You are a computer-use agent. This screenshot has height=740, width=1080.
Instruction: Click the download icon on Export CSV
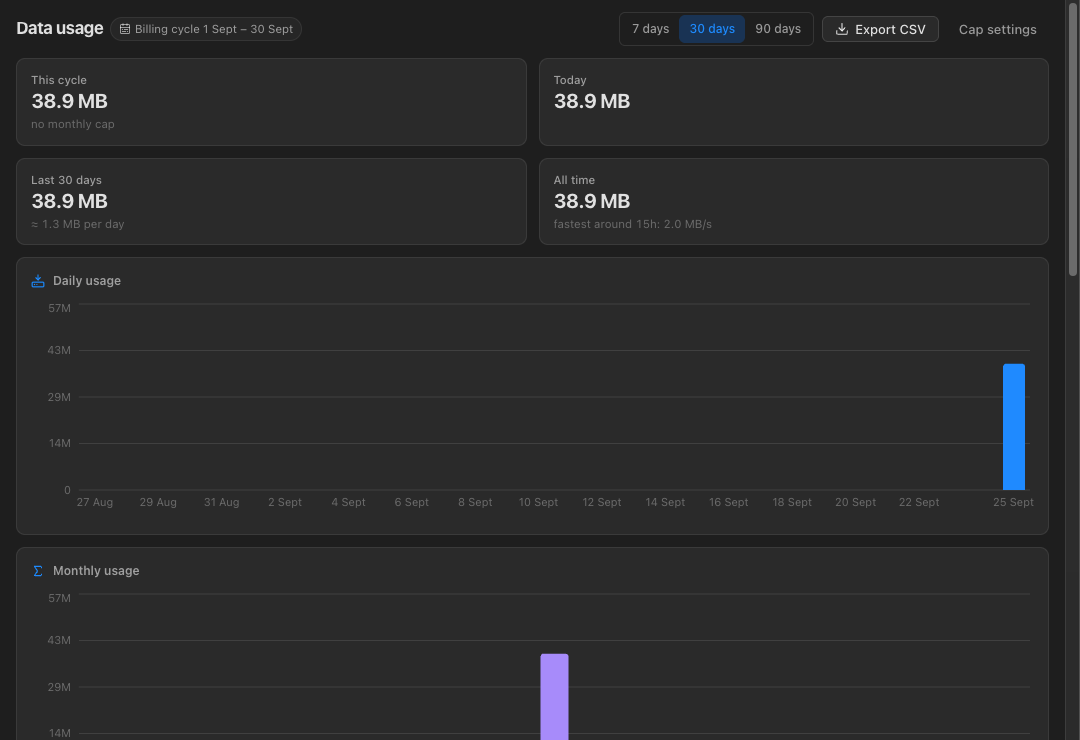(x=842, y=29)
